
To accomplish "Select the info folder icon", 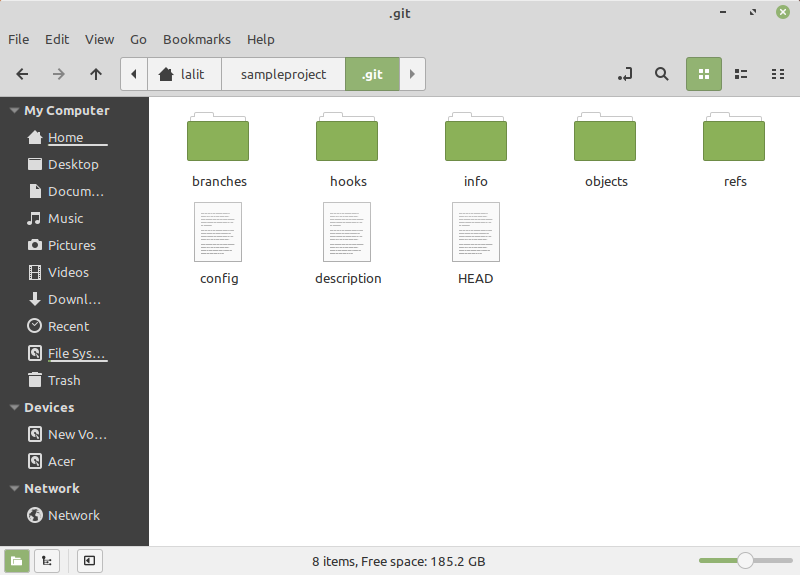I will click(476, 137).
